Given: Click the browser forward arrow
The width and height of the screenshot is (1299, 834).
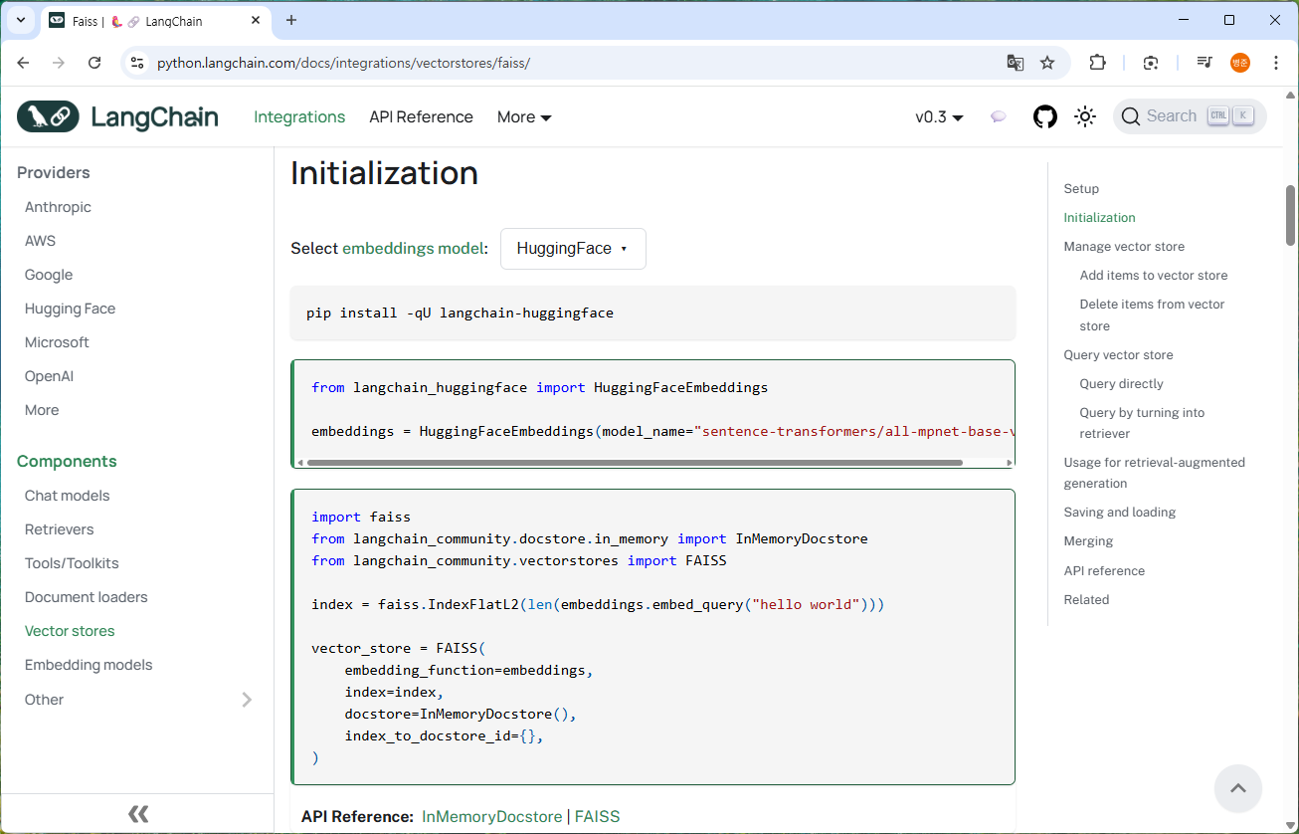Looking at the screenshot, I should click(x=59, y=62).
